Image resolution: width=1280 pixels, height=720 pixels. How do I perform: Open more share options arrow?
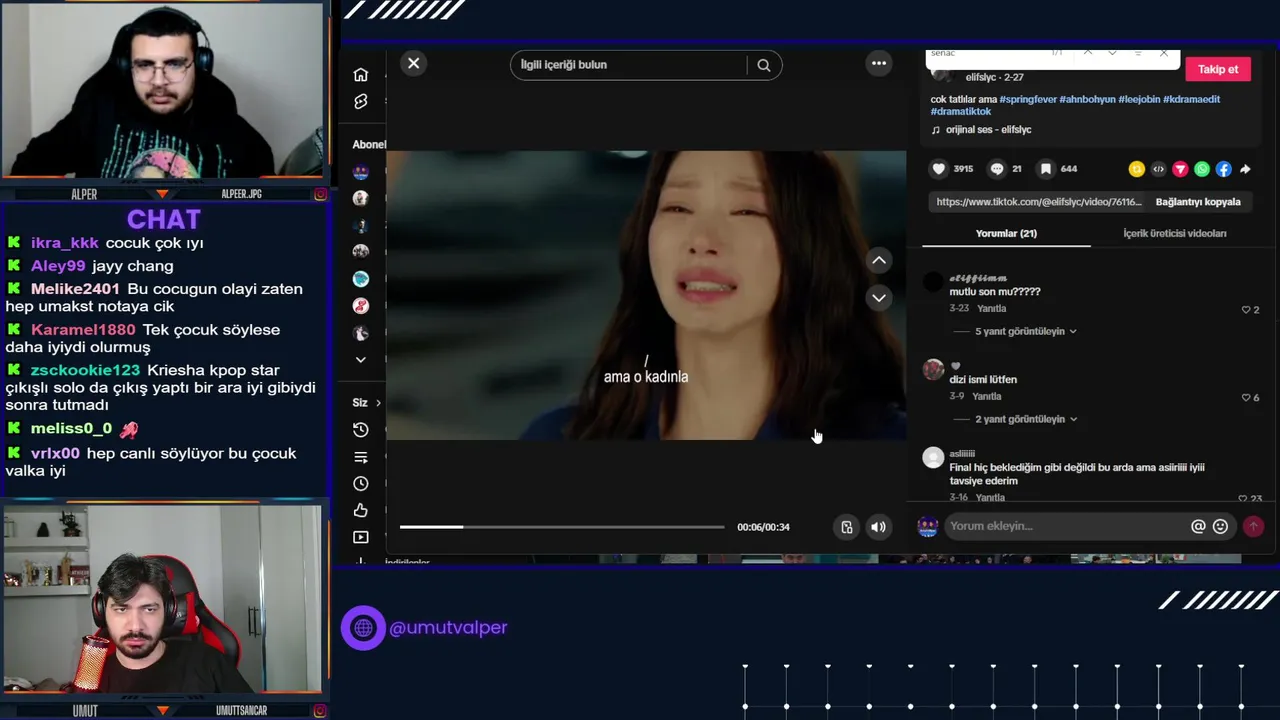pyautogui.click(x=1246, y=169)
